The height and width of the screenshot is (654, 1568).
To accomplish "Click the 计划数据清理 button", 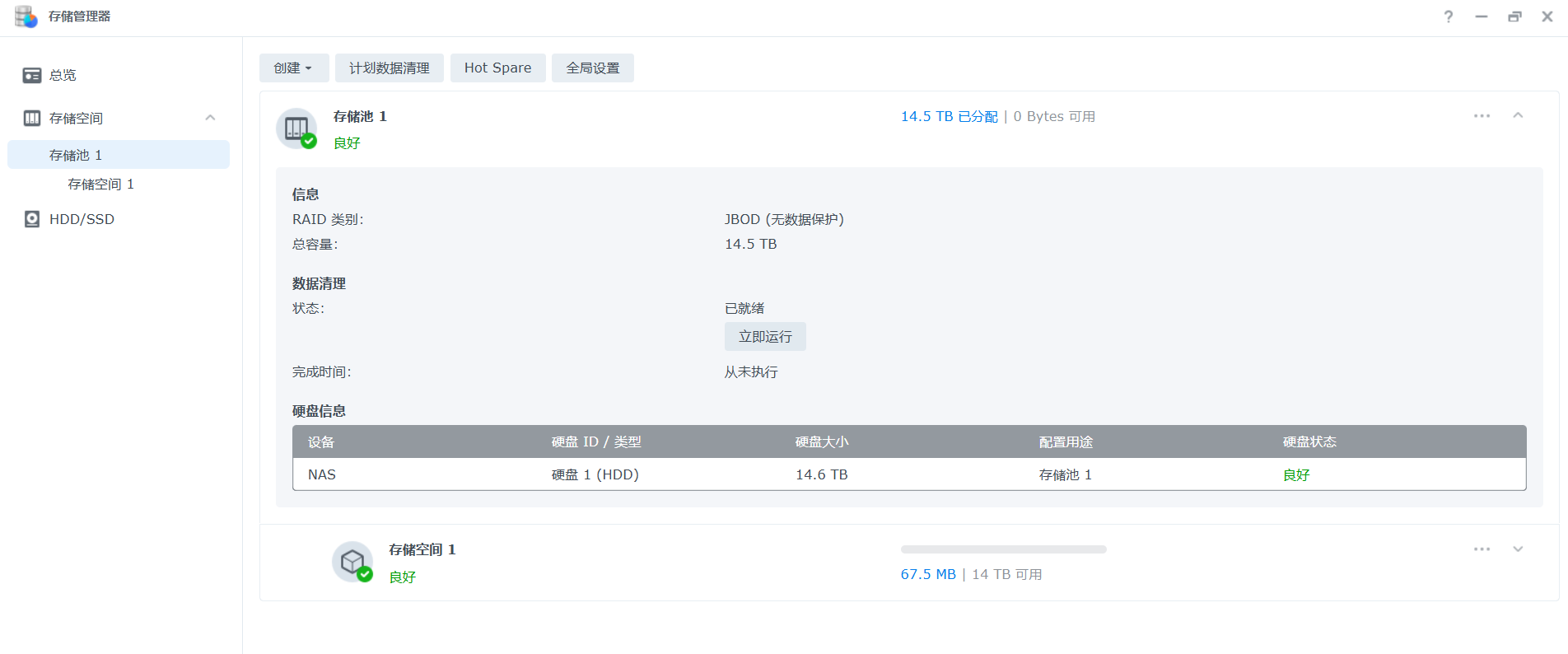I will (x=390, y=68).
